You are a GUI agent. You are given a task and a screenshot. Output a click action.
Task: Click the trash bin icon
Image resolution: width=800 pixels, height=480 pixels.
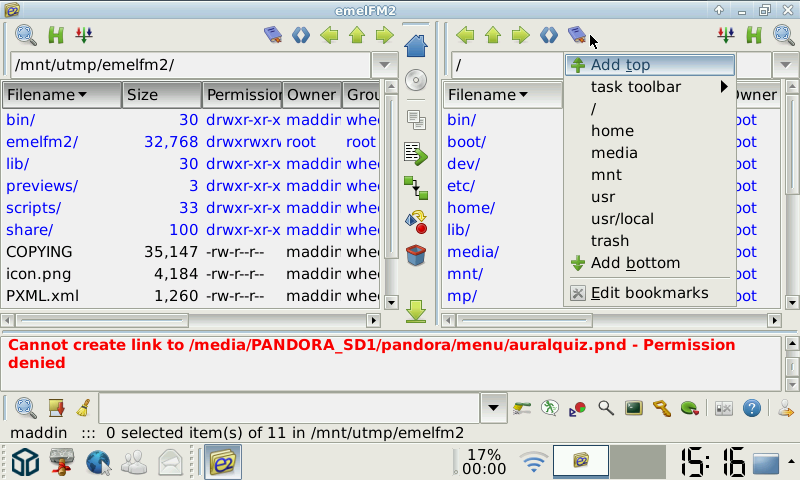point(416,255)
